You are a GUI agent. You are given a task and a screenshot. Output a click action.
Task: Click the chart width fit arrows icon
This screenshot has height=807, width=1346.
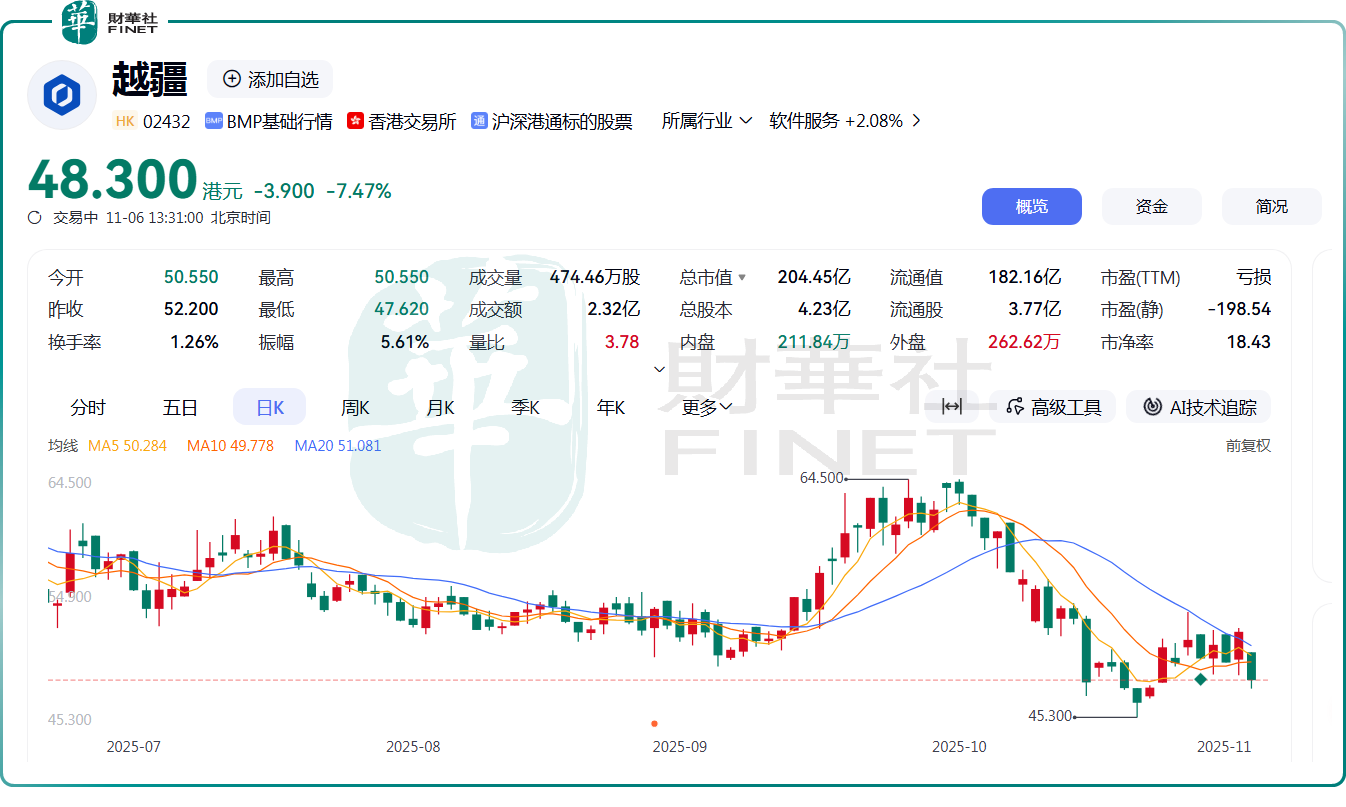[952, 406]
